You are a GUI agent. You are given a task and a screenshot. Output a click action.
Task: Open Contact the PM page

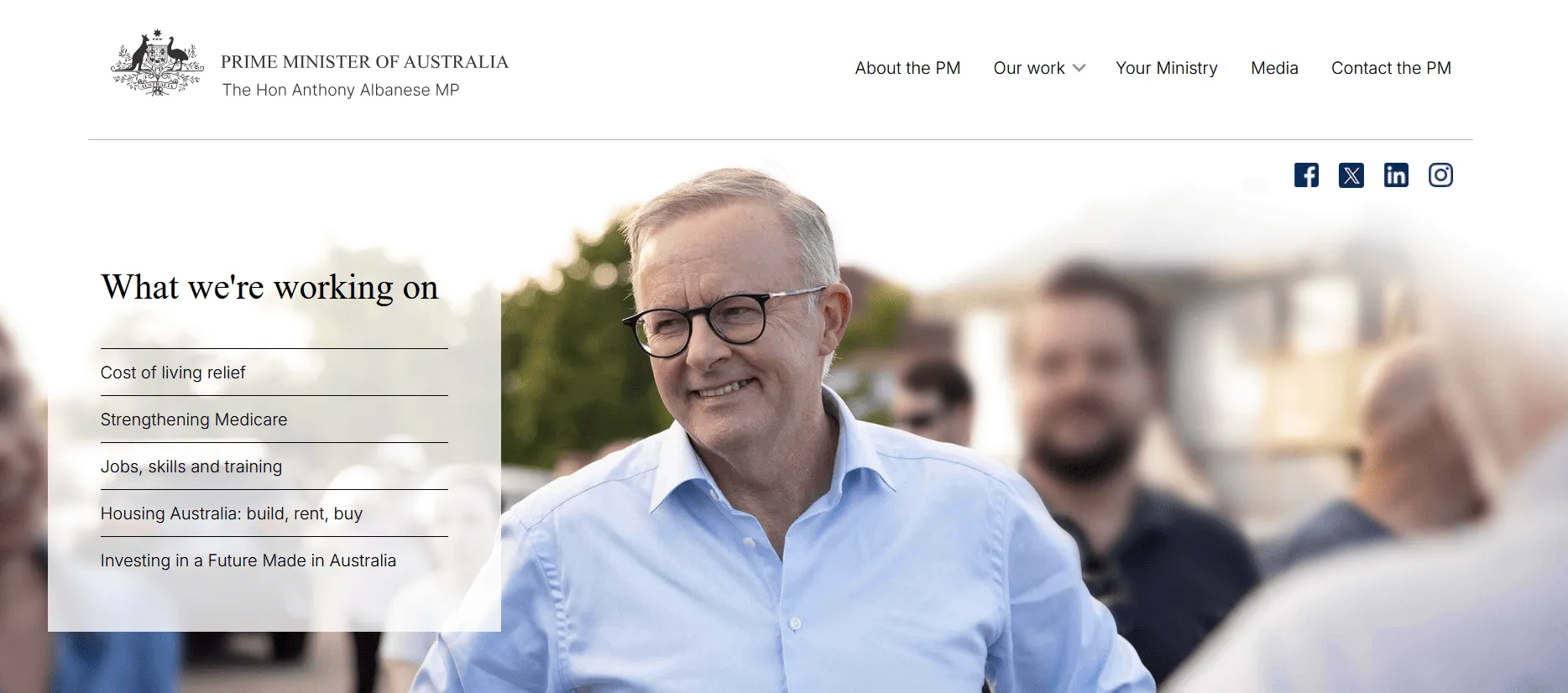click(1391, 68)
